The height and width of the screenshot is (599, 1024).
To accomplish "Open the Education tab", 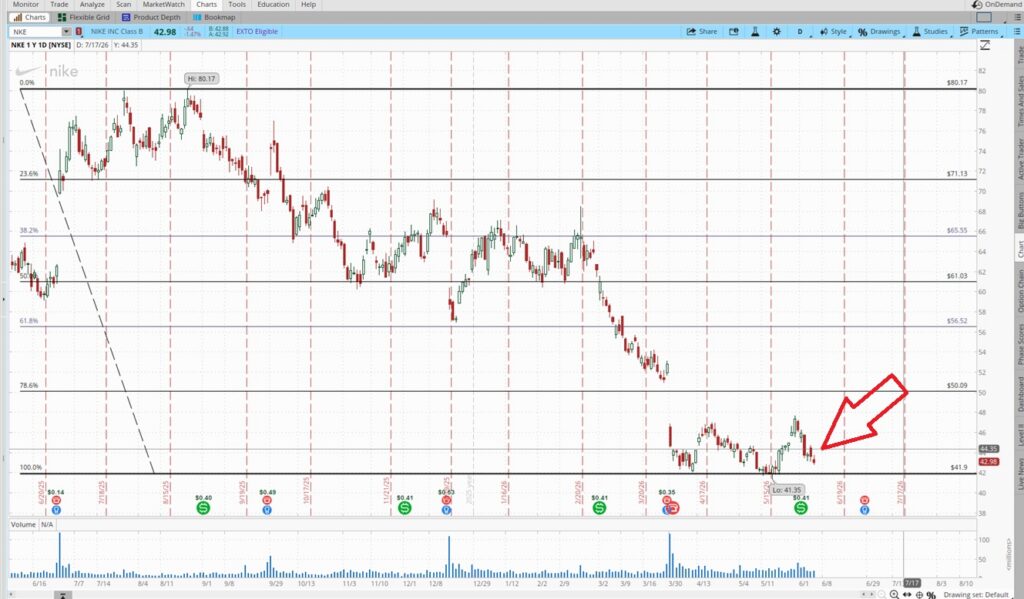I will [x=273, y=4].
